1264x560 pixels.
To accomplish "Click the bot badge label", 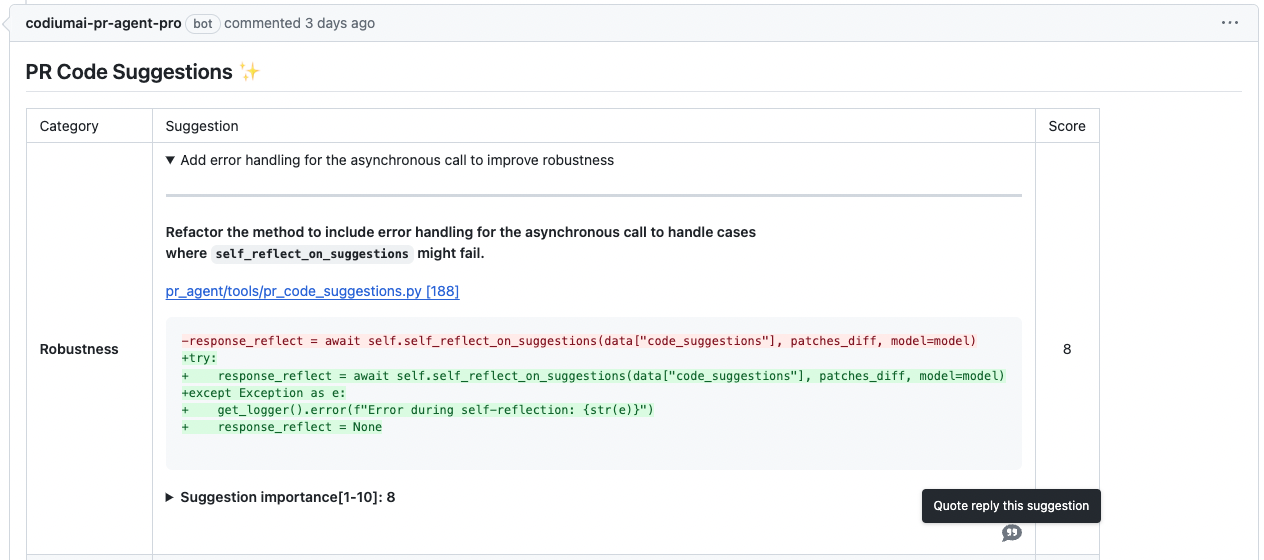I will pyautogui.click(x=203, y=23).
